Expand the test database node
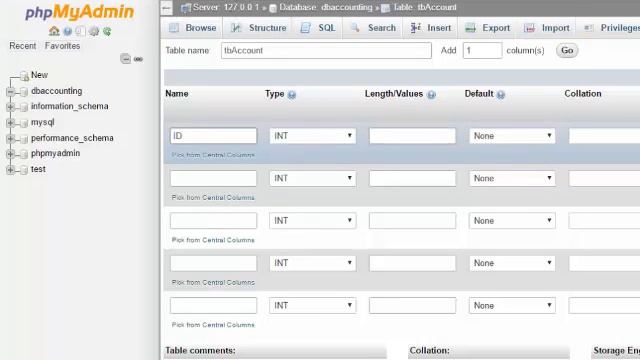The width and height of the screenshot is (640, 360). click(x=10, y=170)
